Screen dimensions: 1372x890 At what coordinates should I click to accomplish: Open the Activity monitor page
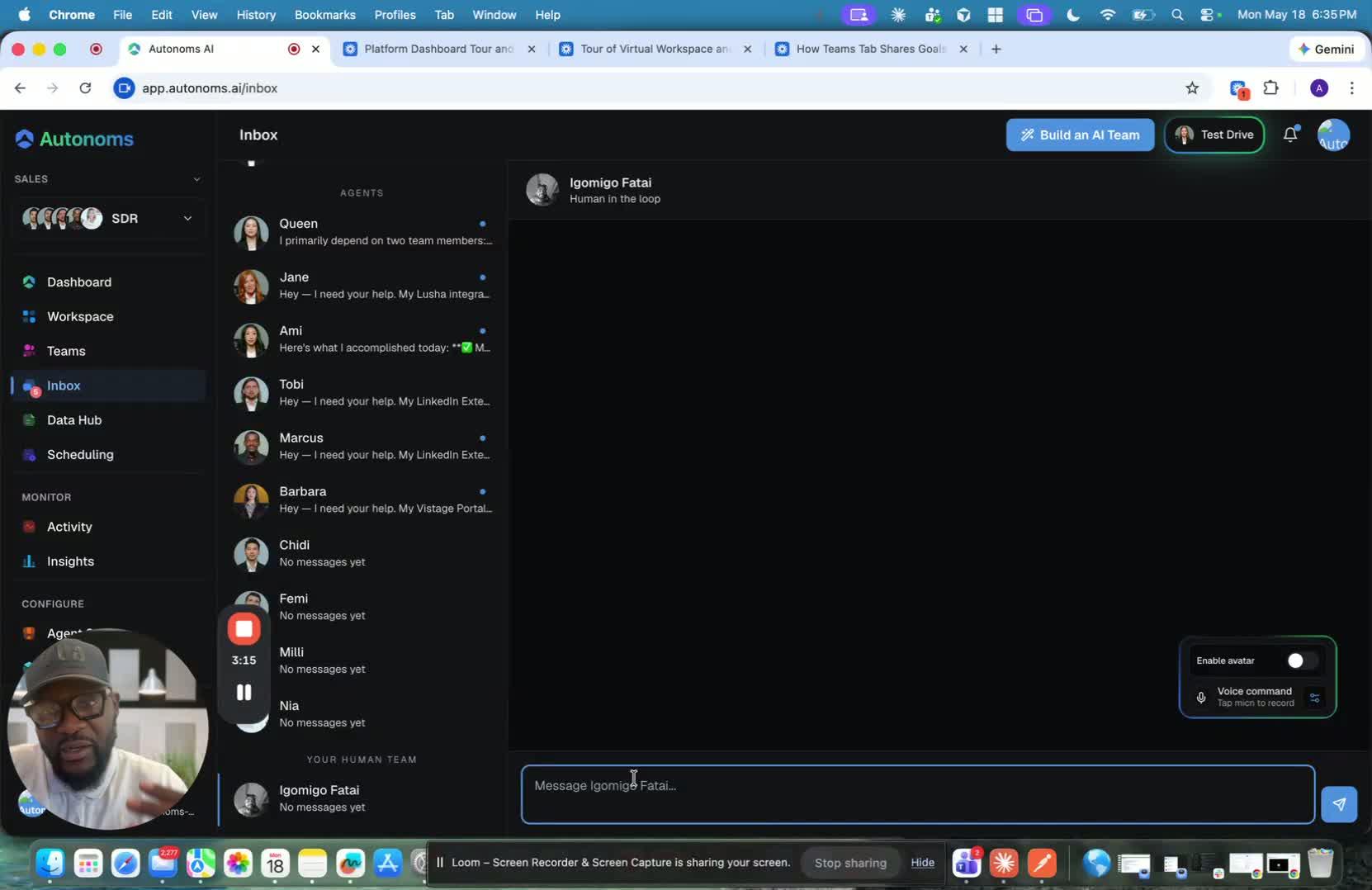tap(69, 527)
